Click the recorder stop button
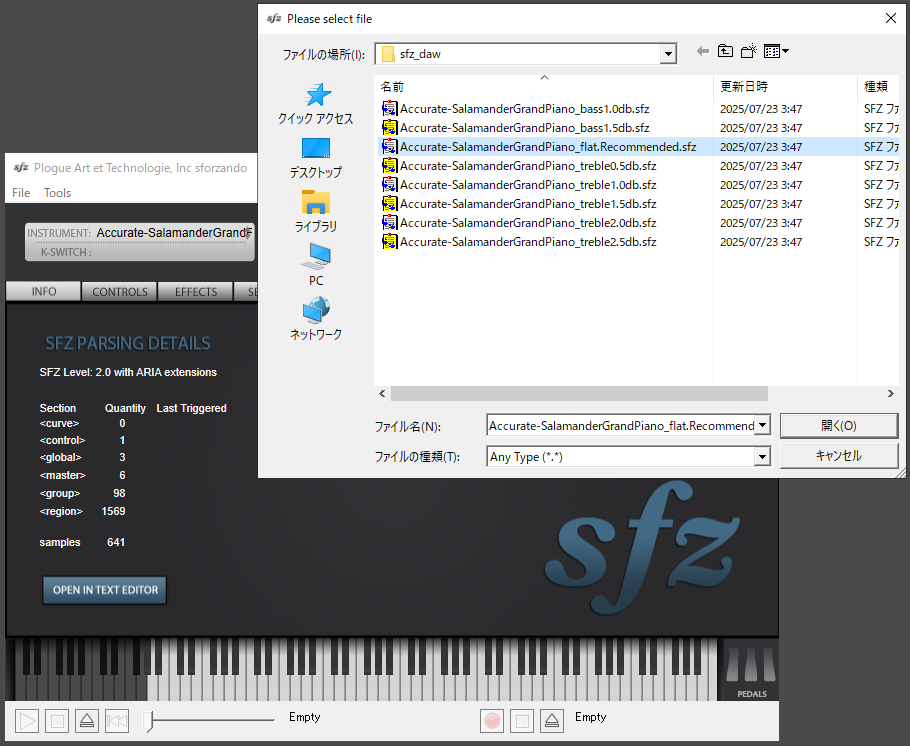The height and width of the screenshot is (746, 910). (522, 721)
